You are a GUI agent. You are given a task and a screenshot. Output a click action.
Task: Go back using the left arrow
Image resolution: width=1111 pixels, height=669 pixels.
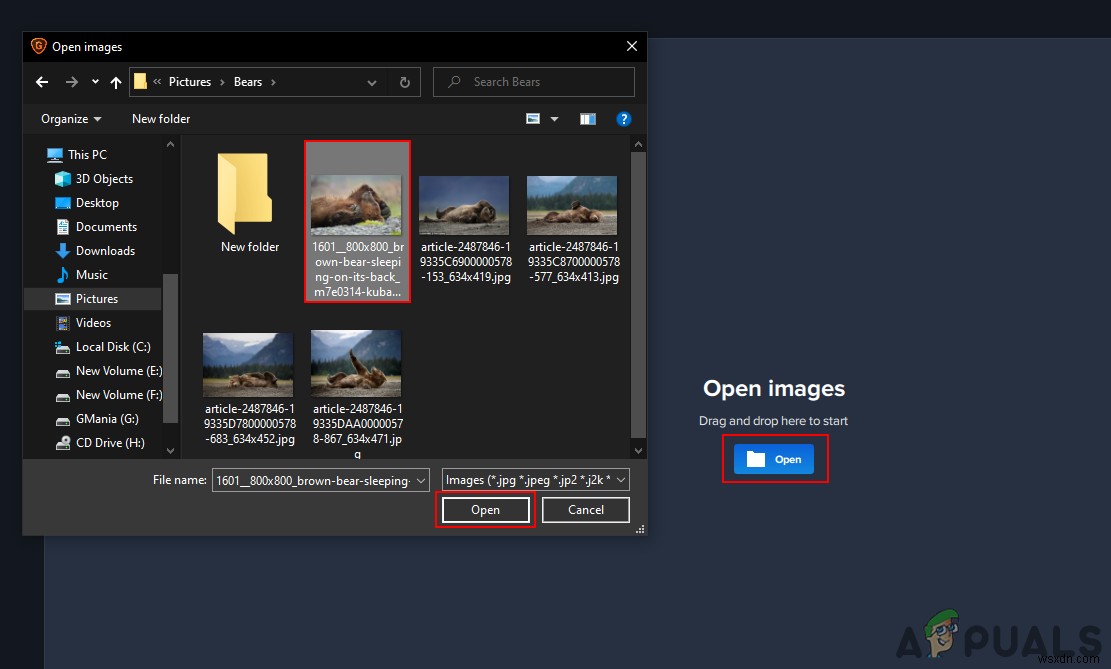(42, 82)
